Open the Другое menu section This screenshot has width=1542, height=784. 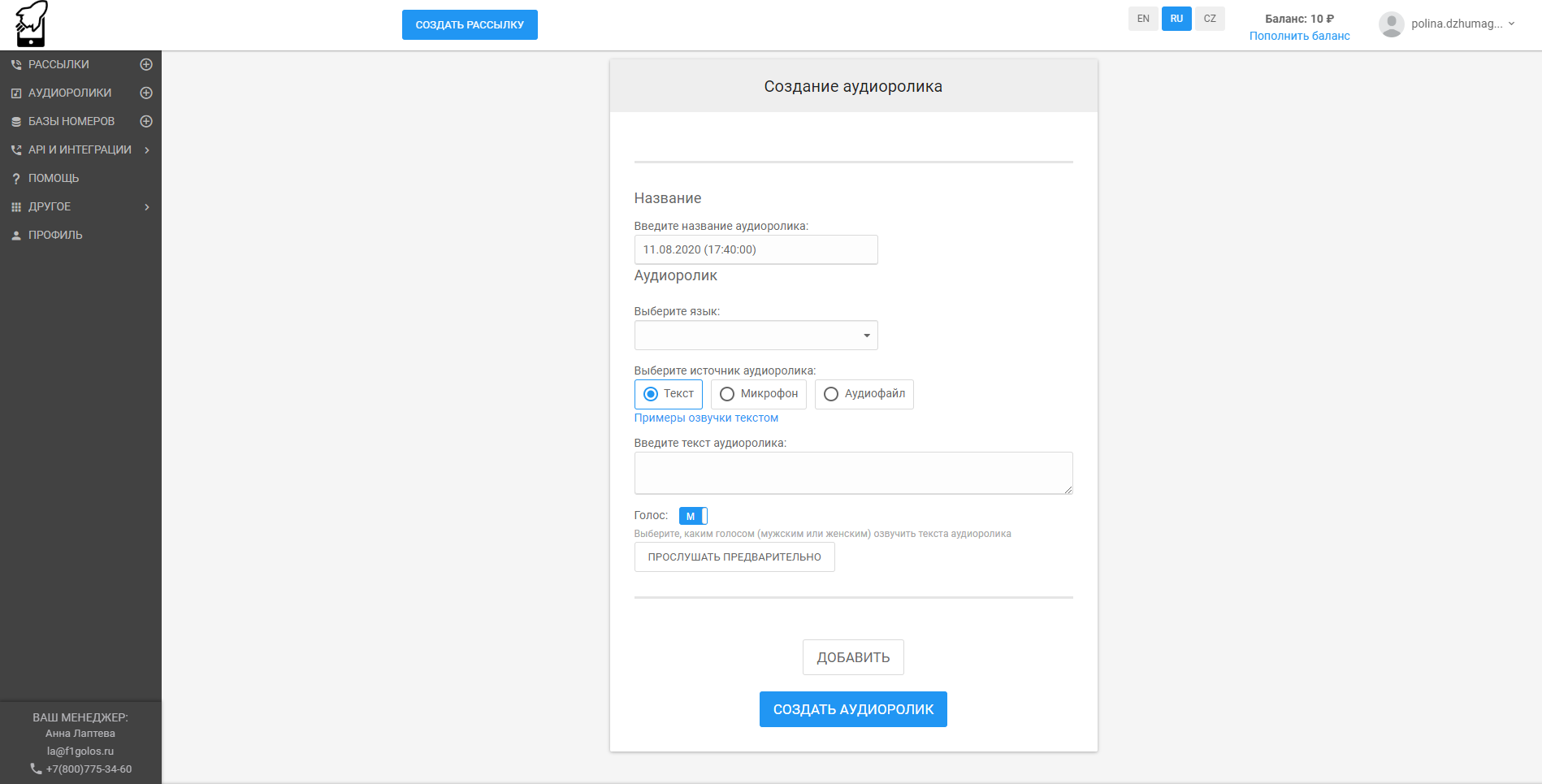click(x=50, y=206)
